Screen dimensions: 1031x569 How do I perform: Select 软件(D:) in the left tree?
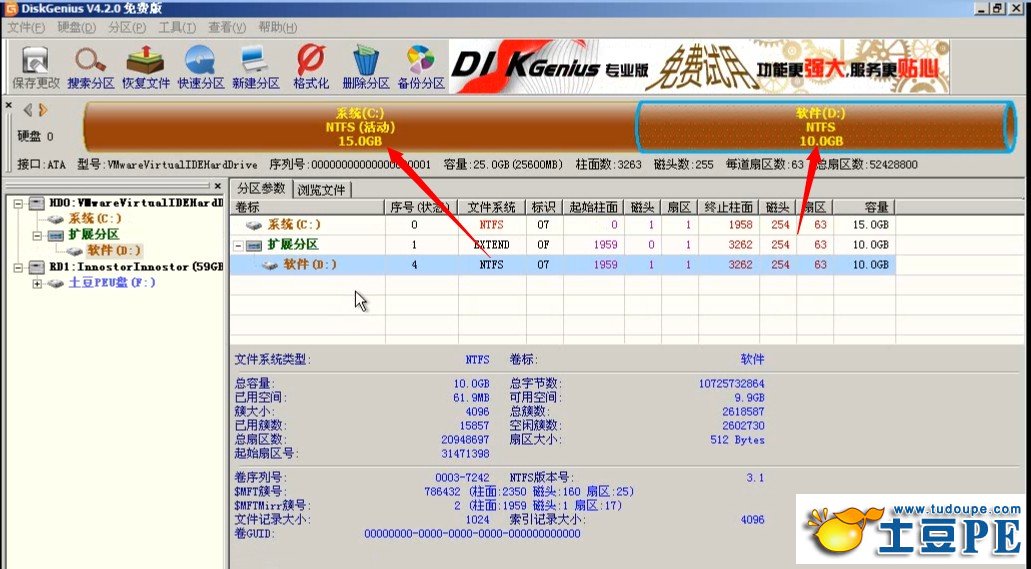click(x=114, y=251)
